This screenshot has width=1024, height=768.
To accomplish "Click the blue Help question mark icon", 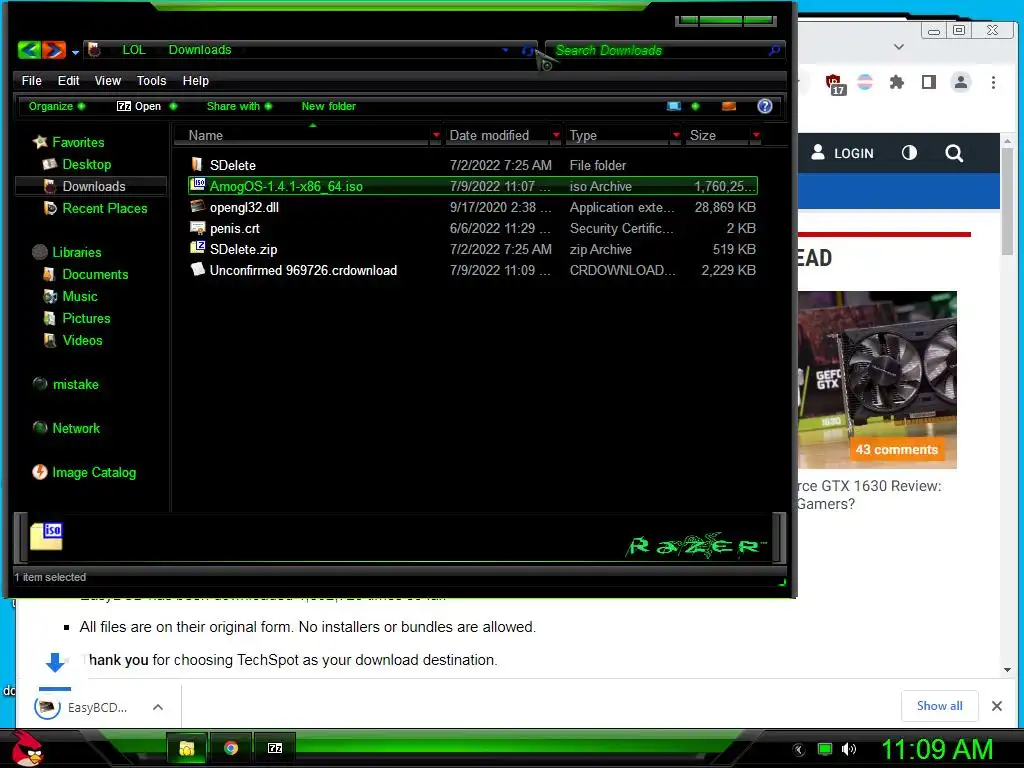I will coord(765,106).
